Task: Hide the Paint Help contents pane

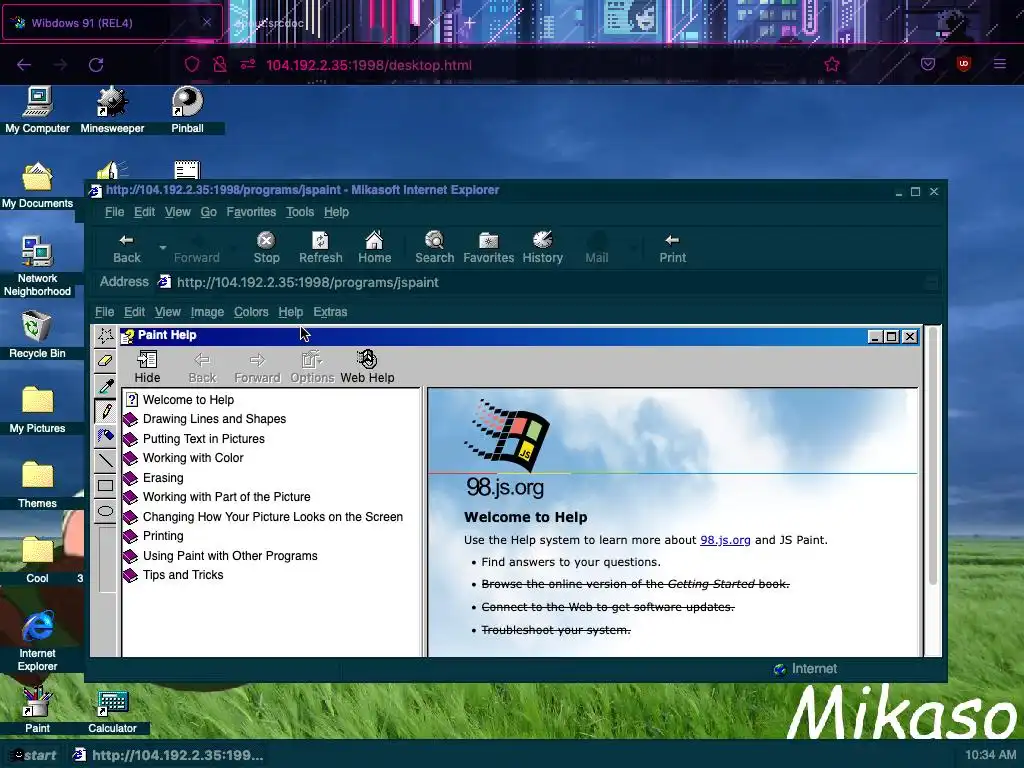Action: click(148, 367)
